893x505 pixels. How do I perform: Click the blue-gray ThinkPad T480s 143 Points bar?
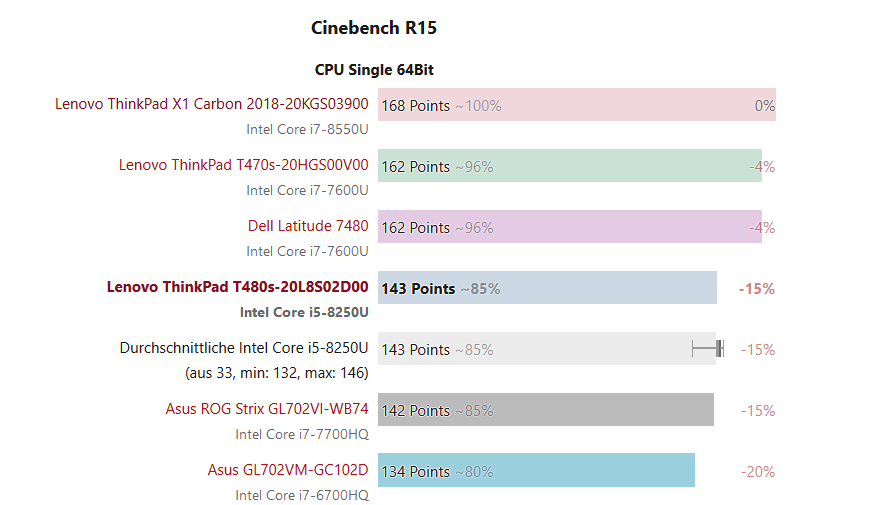600,288
